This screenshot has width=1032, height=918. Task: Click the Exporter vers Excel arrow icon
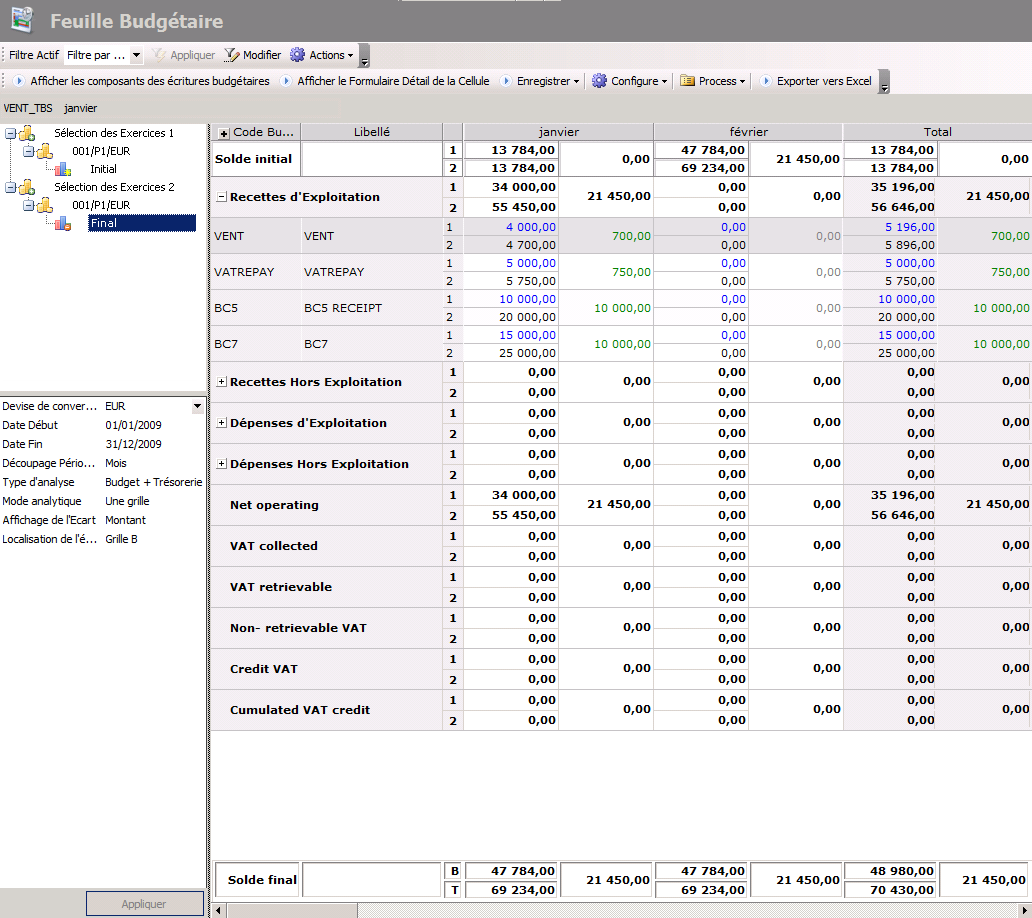coord(766,81)
